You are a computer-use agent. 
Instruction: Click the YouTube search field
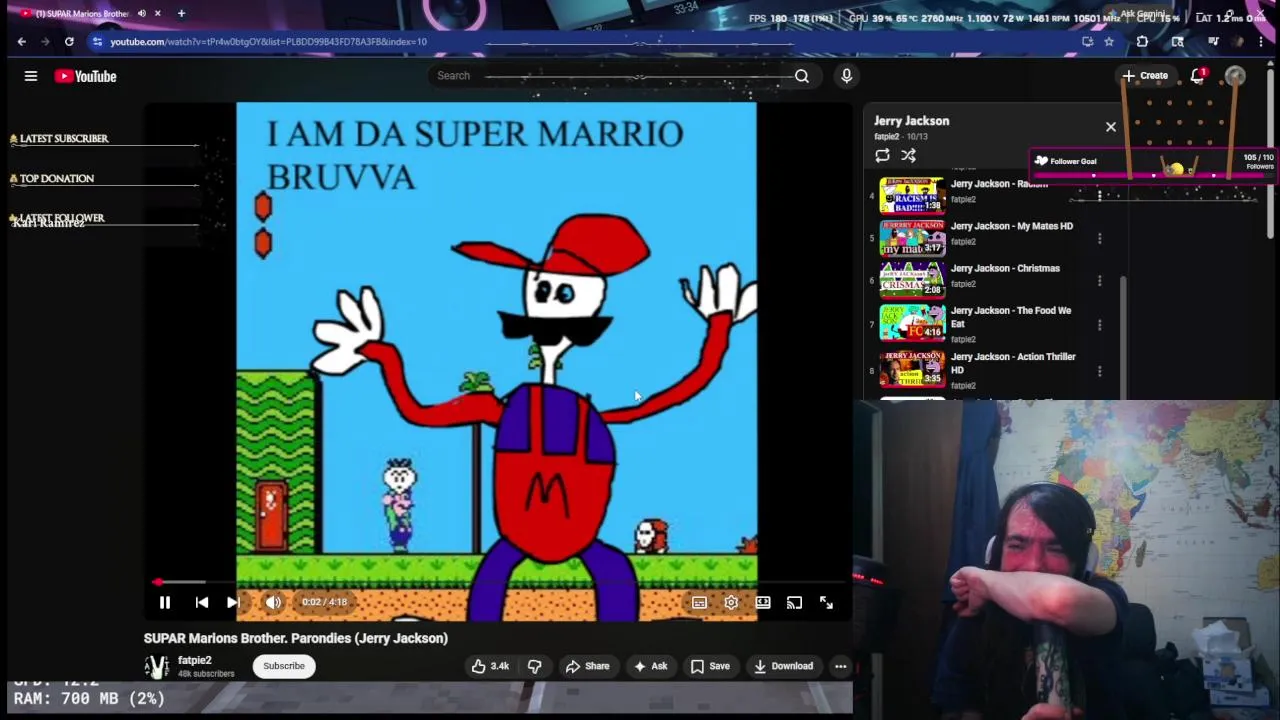coord(610,76)
